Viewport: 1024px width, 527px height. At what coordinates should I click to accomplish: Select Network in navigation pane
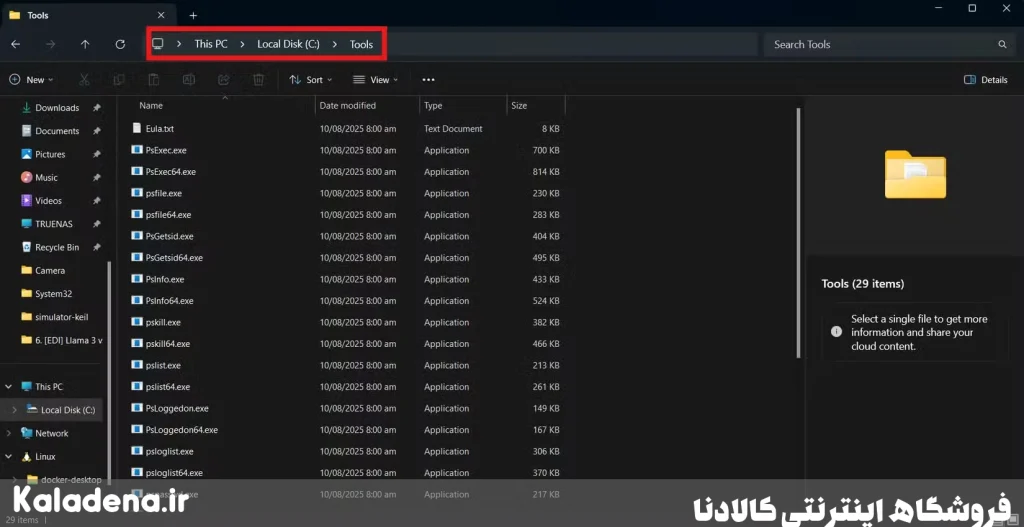point(52,433)
